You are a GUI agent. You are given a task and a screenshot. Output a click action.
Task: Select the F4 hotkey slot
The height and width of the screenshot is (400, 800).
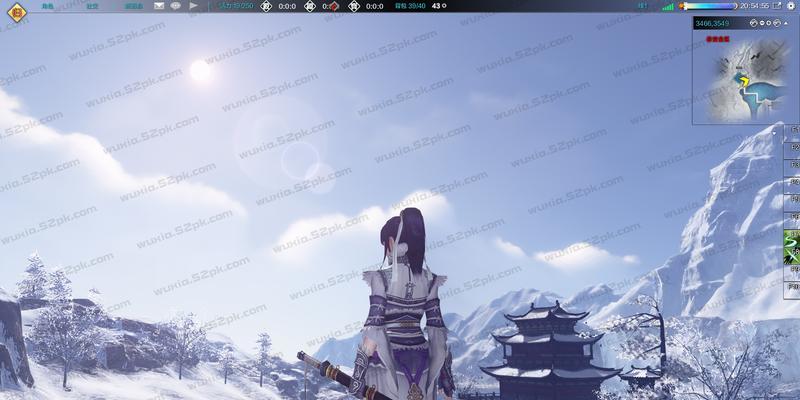(x=792, y=186)
